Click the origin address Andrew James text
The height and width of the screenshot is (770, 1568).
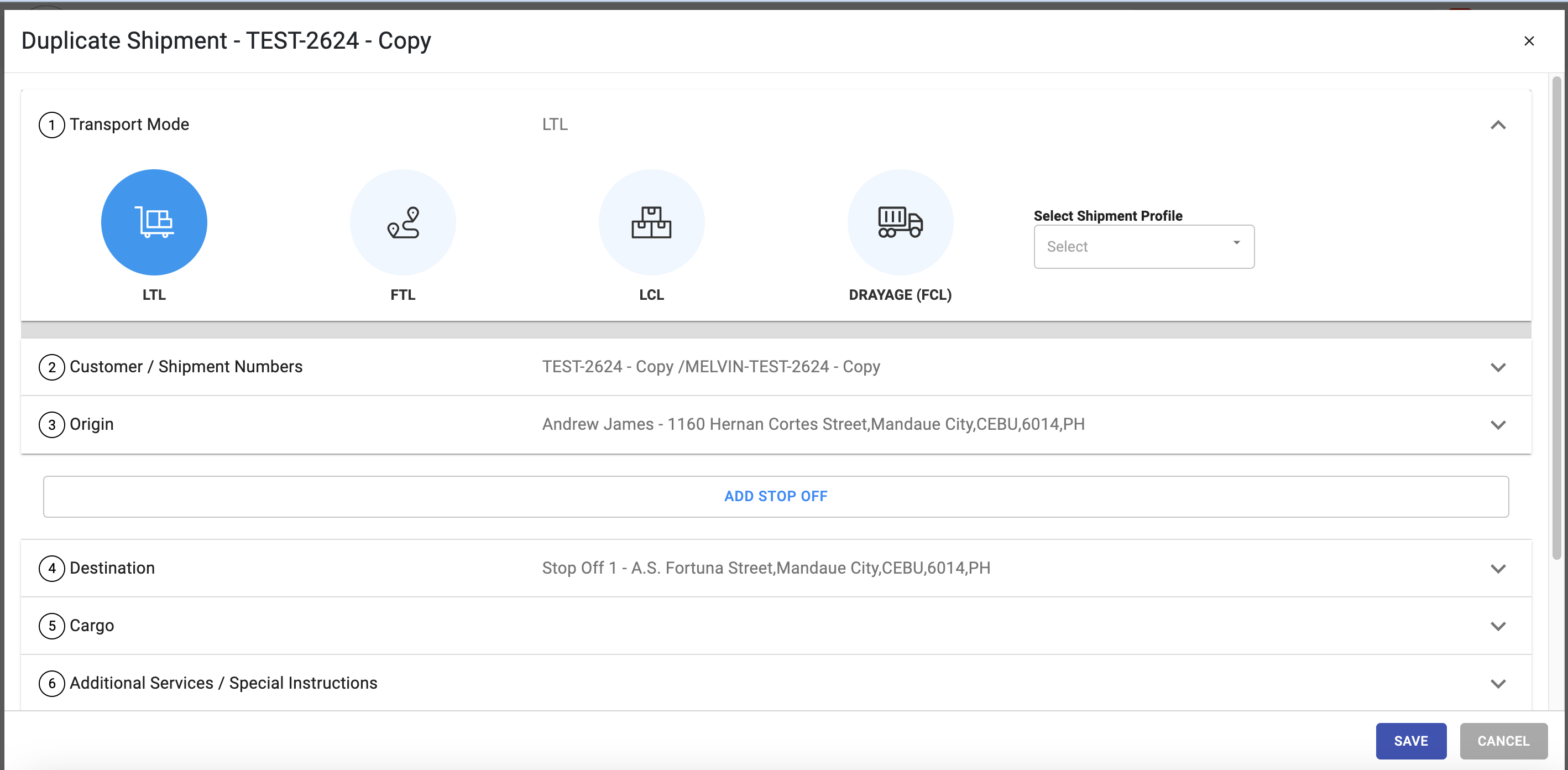pyautogui.click(x=813, y=424)
